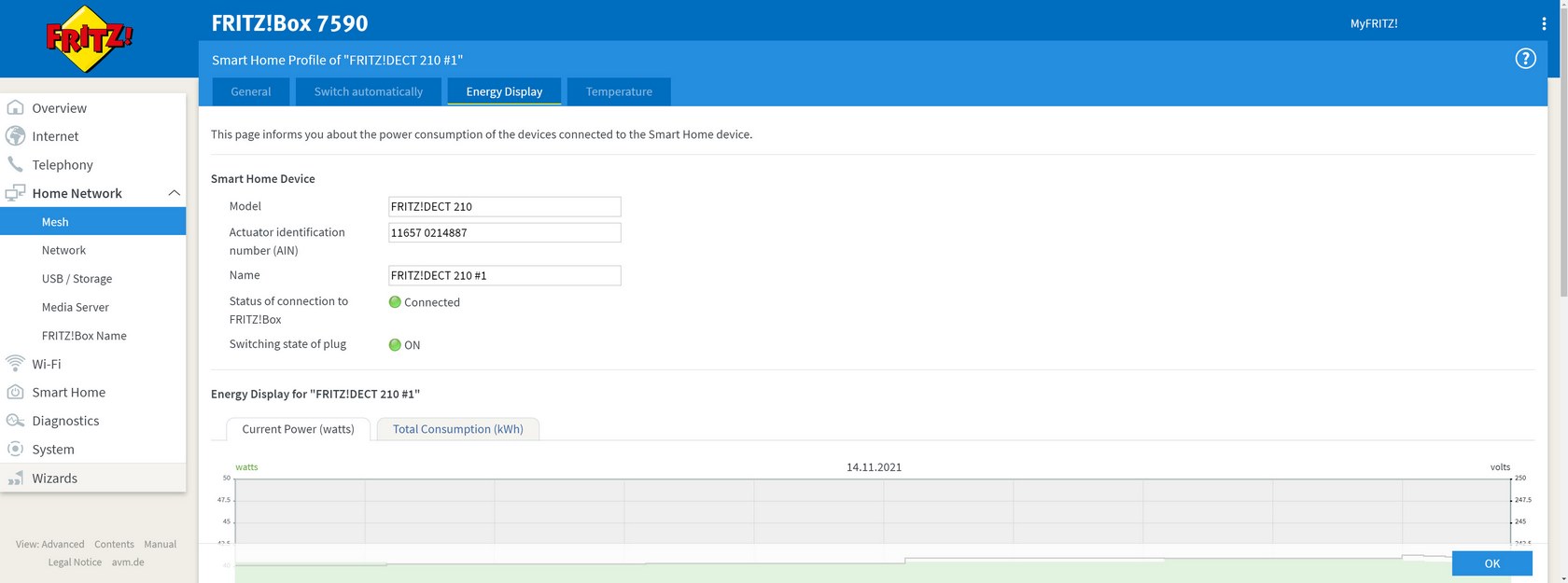Click the View: Advanced link

[49, 544]
